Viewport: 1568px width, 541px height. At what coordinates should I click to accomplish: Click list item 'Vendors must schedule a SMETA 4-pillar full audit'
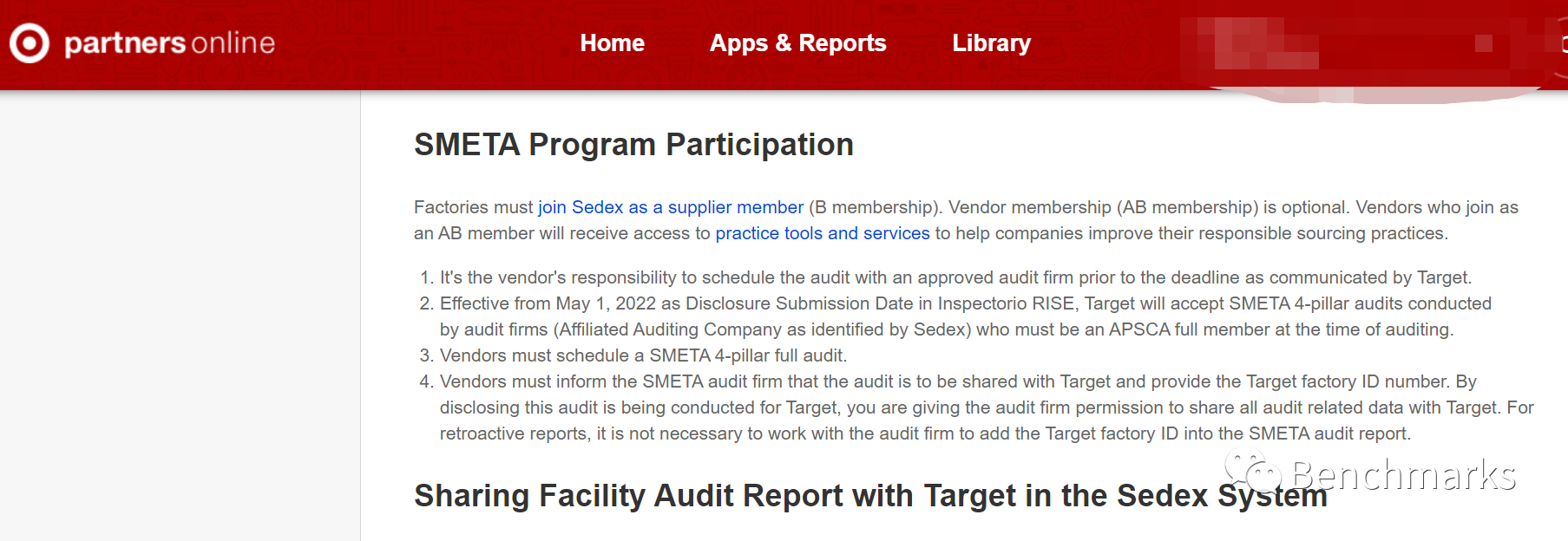(643, 355)
